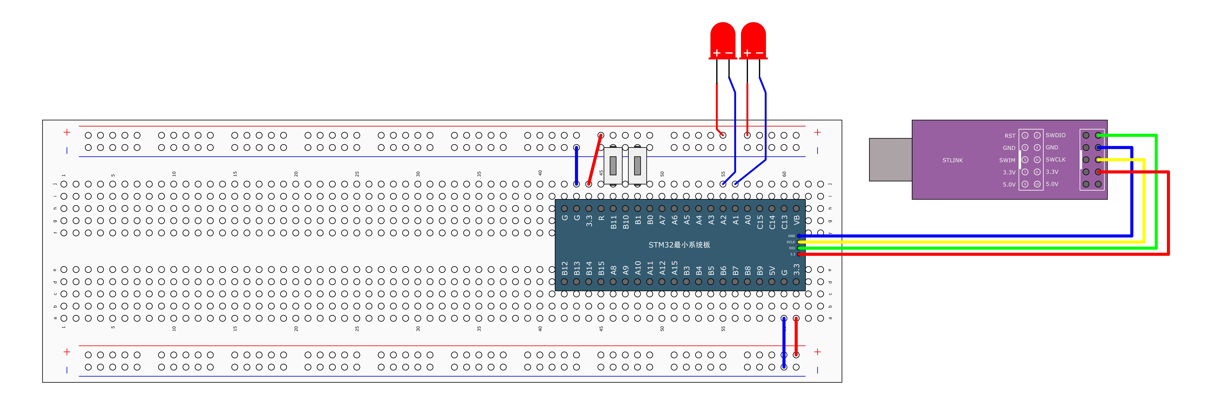Click STM32 pin label A5

click(x=687, y=220)
